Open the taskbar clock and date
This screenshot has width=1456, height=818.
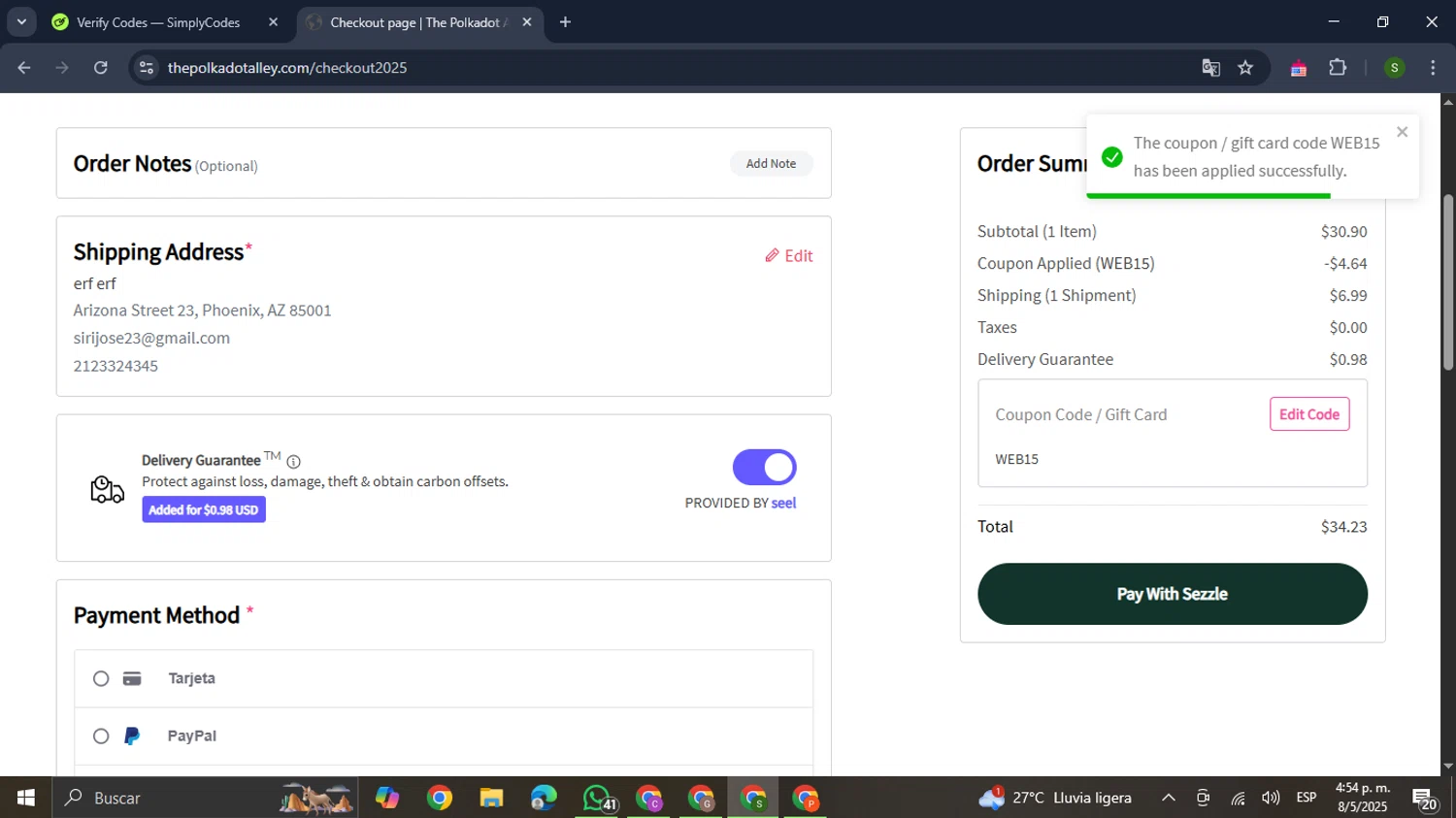coord(1363,798)
